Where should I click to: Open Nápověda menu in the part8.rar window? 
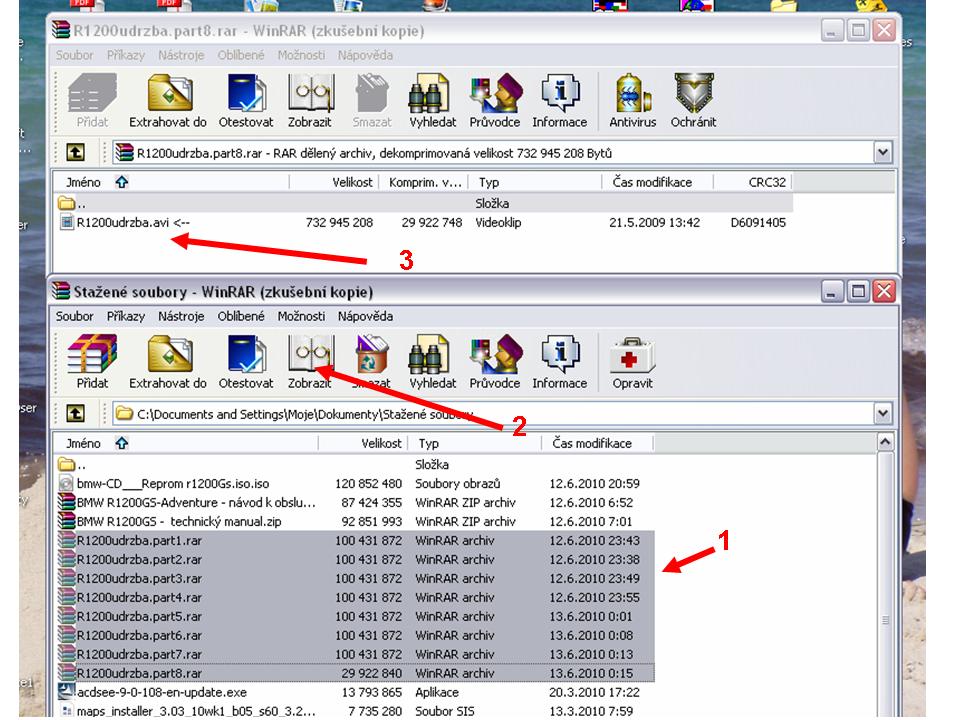(x=366, y=55)
